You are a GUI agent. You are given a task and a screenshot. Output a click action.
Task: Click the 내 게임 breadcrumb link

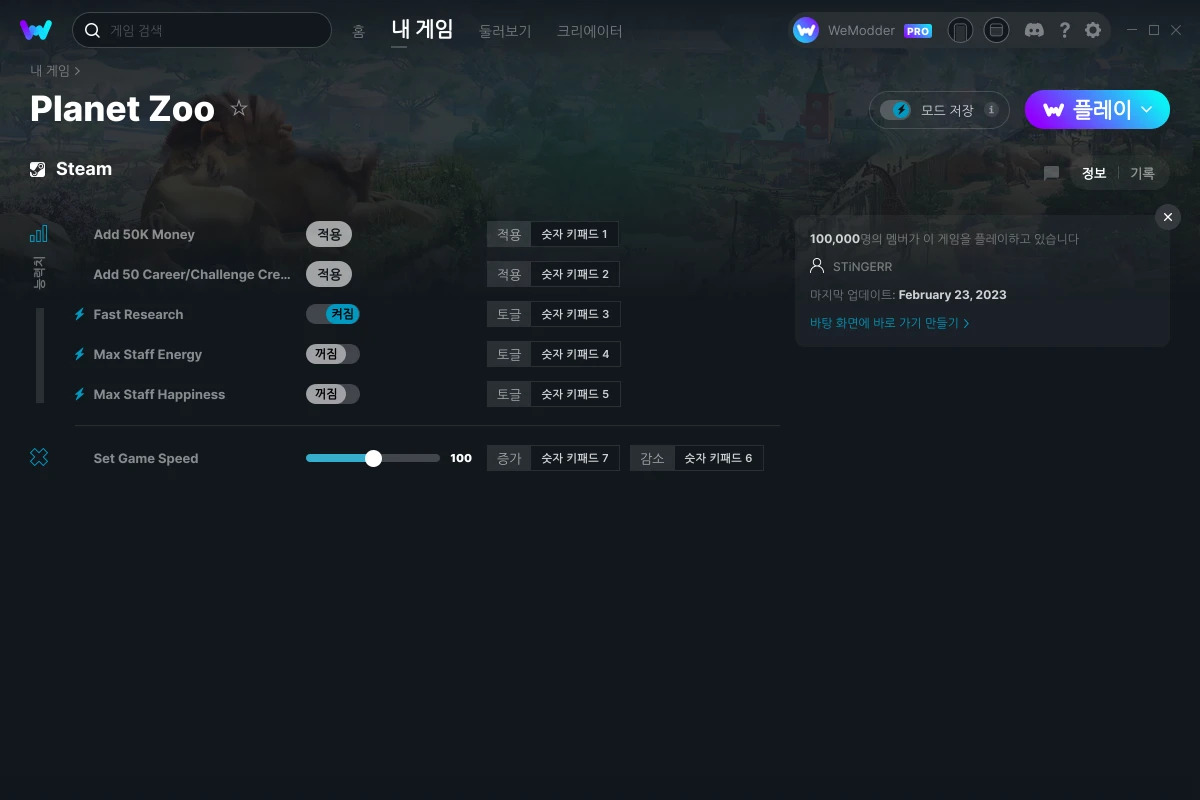pyautogui.click(x=50, y=71)
